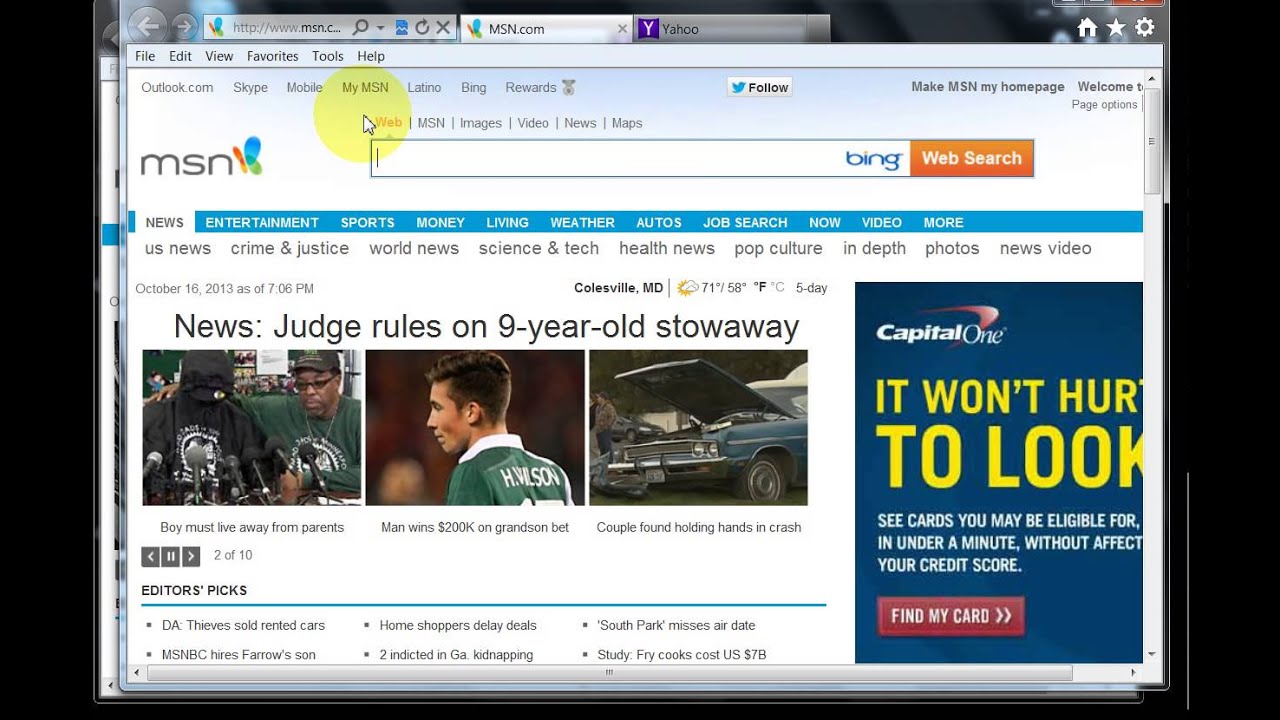This screenshot has width=1280, height=720.
Task: Click the horizontal scrollbar thumb
Action: pyautogui.click(x=609, y=673)
